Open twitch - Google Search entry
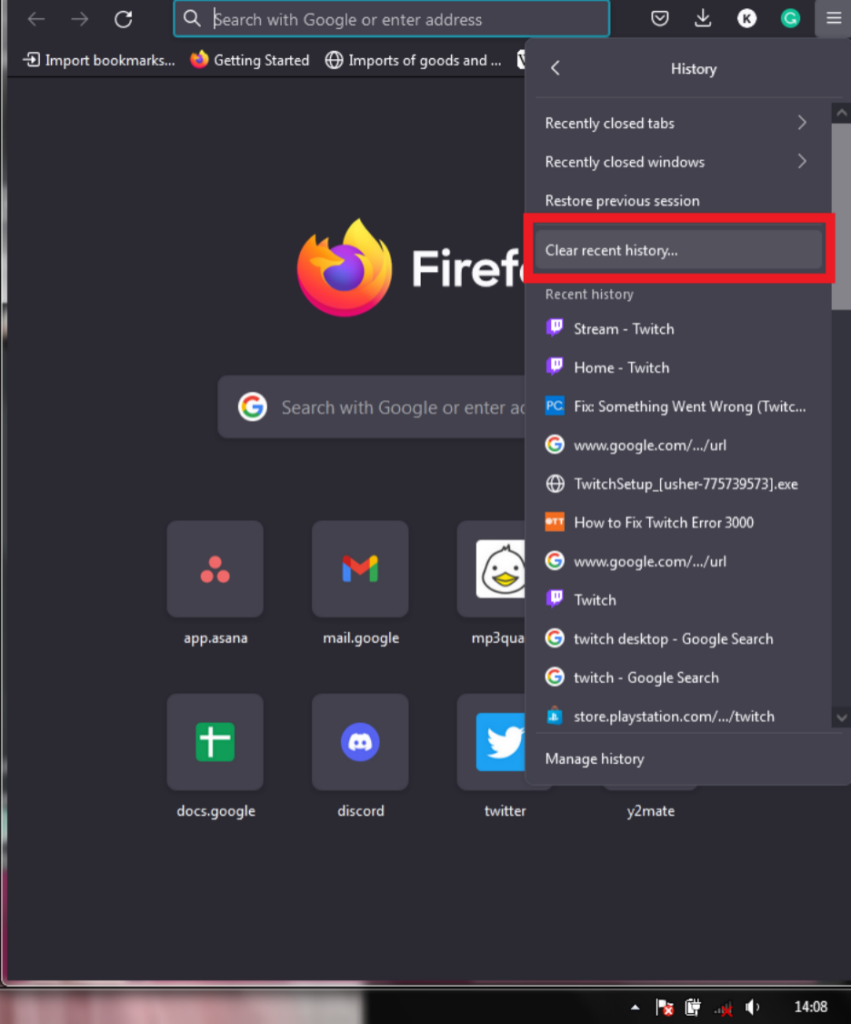The width and height of the screenshot is (851, 1024). click(x=677, y=677)
